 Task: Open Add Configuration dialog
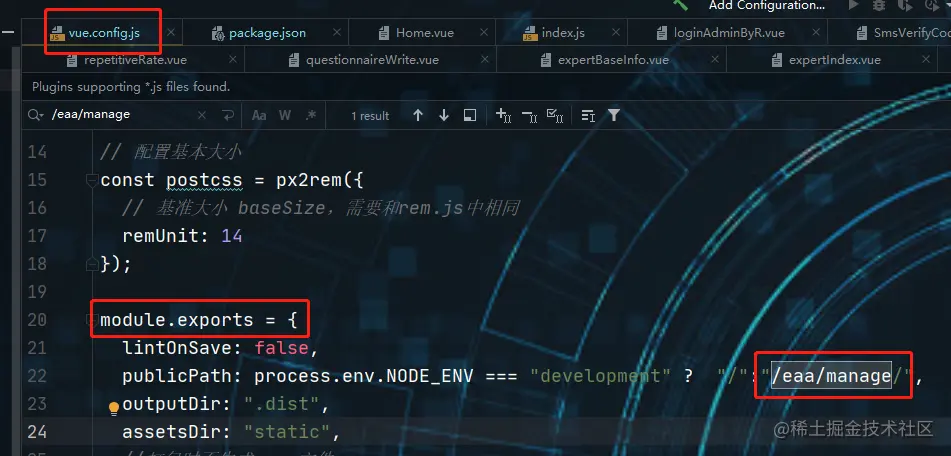coord(767,5)
